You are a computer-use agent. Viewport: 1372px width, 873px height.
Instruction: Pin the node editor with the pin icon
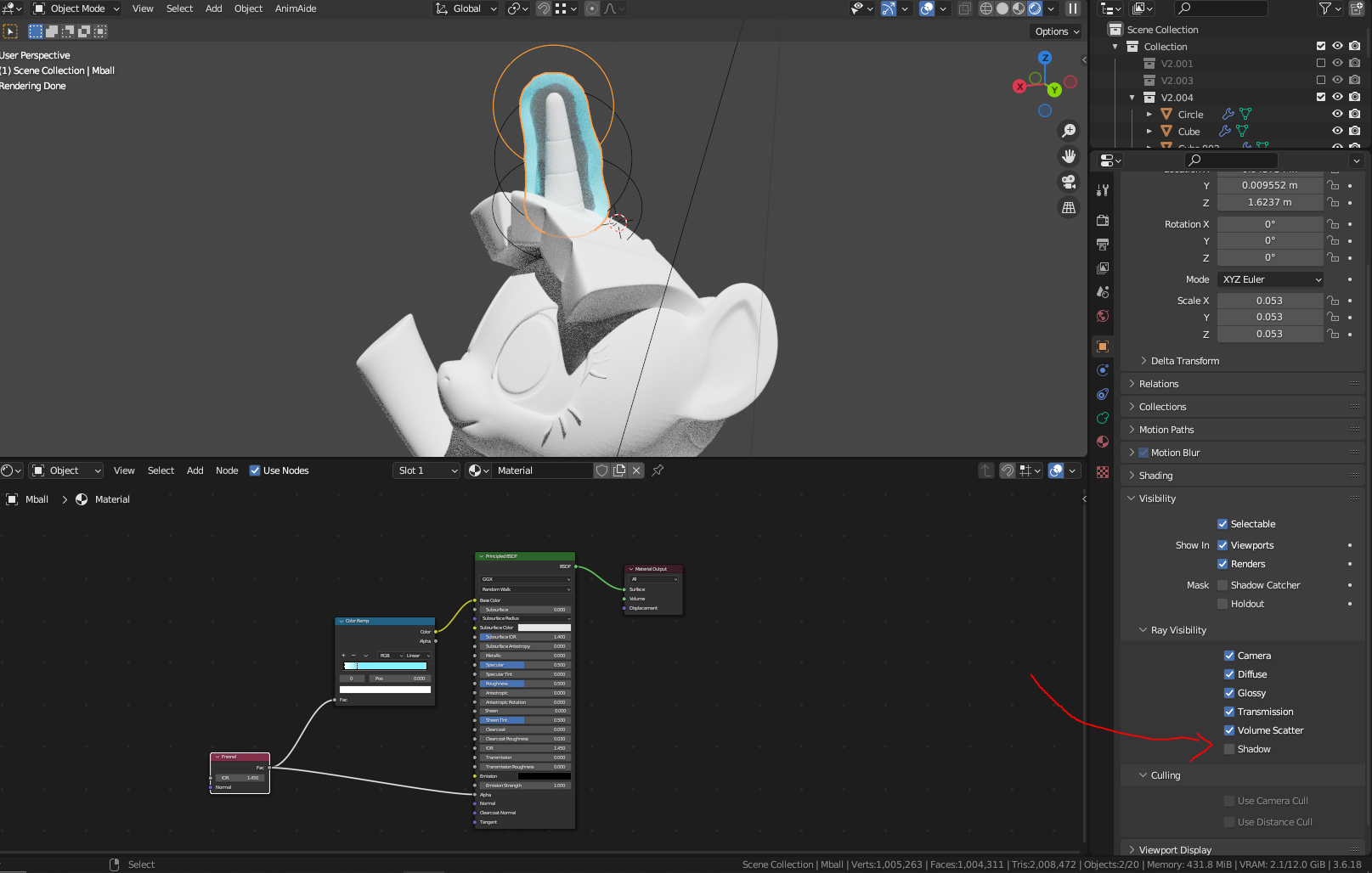(x=658, y=470)
